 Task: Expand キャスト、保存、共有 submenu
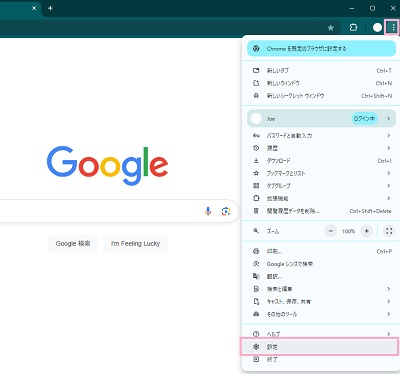click(321, 301)
